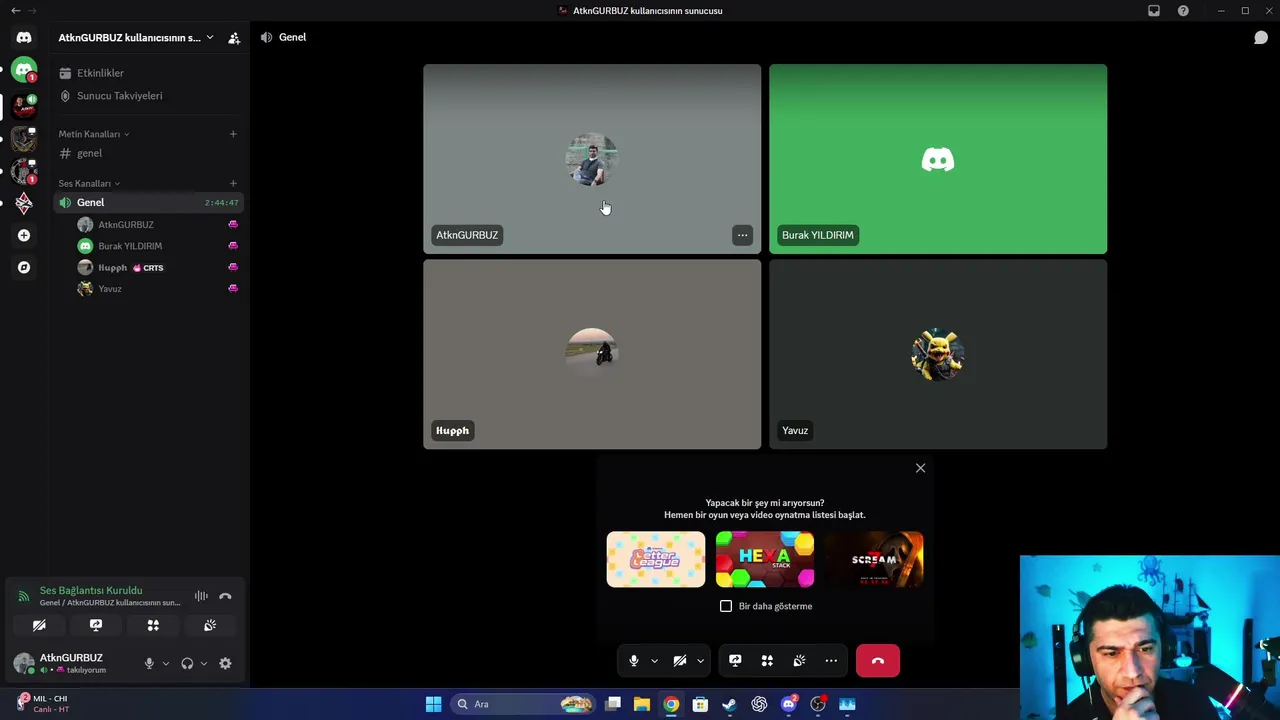Click the noise suppression waveform icon
This screenshot has height=720, width=1280.
click(x=201, y=596)
